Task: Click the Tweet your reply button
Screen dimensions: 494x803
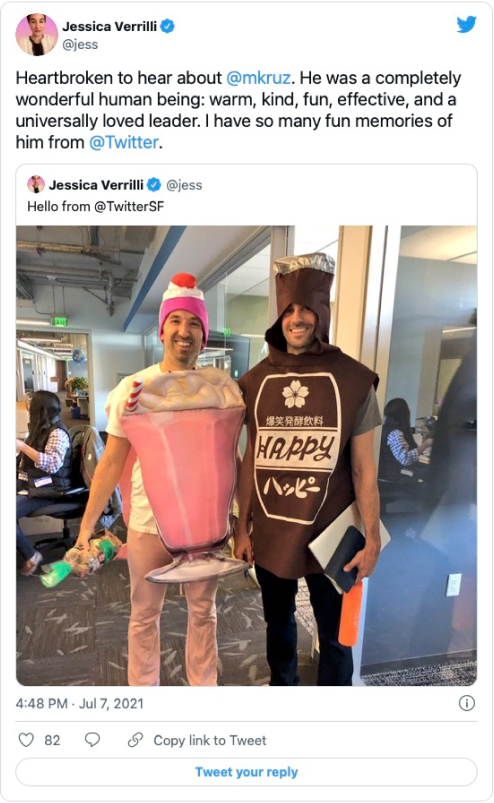Action: click(246, 772)
